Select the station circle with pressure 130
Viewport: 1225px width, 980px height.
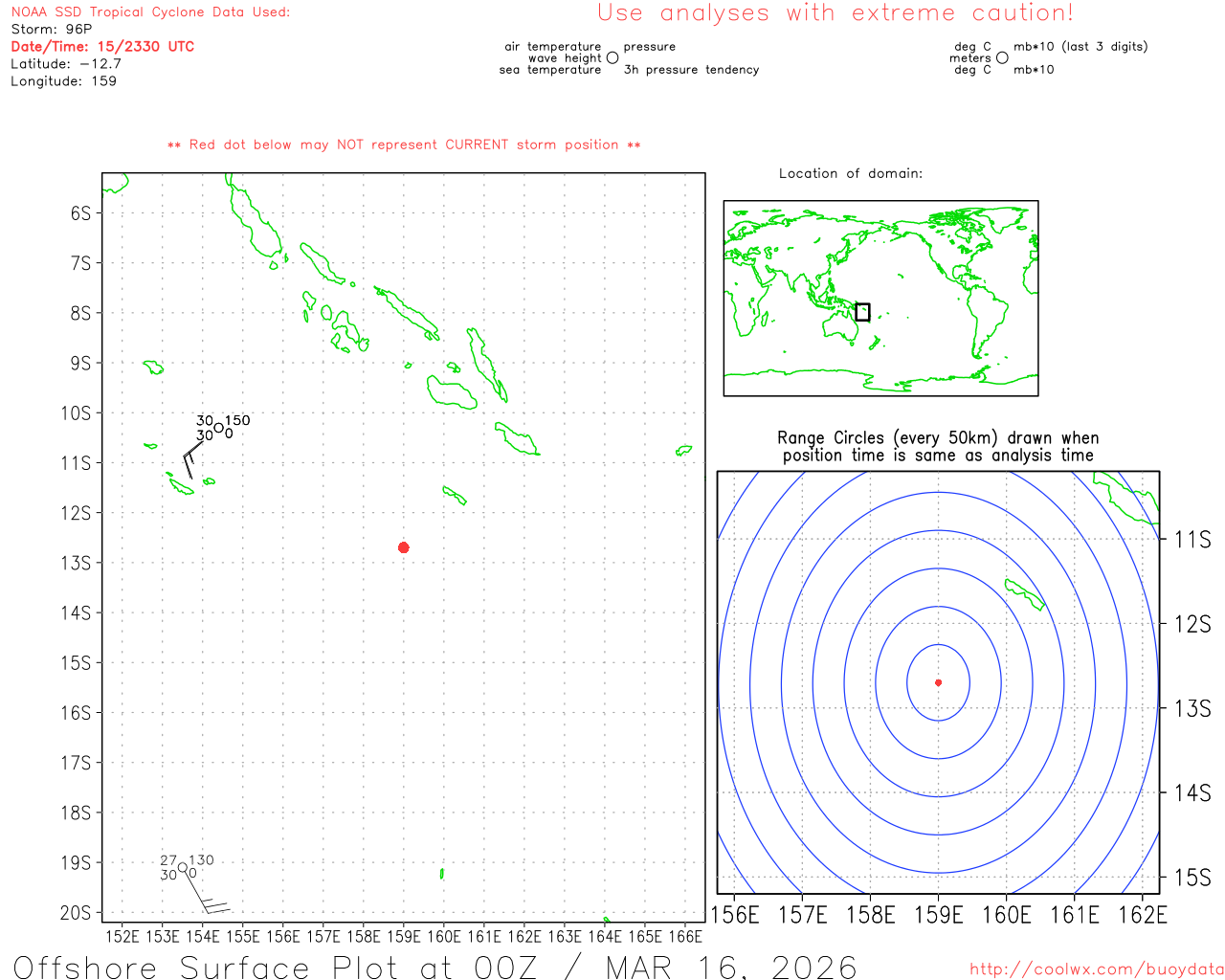coord(183,867)
